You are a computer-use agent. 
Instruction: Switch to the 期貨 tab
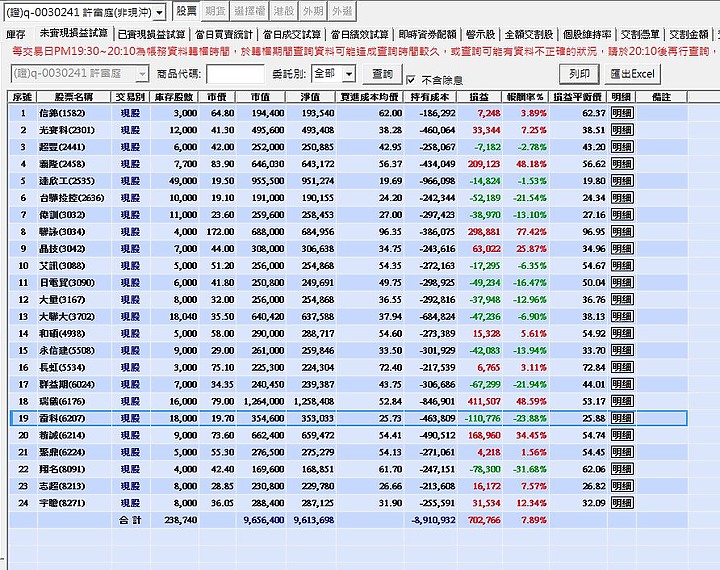[x=215, y=11]
